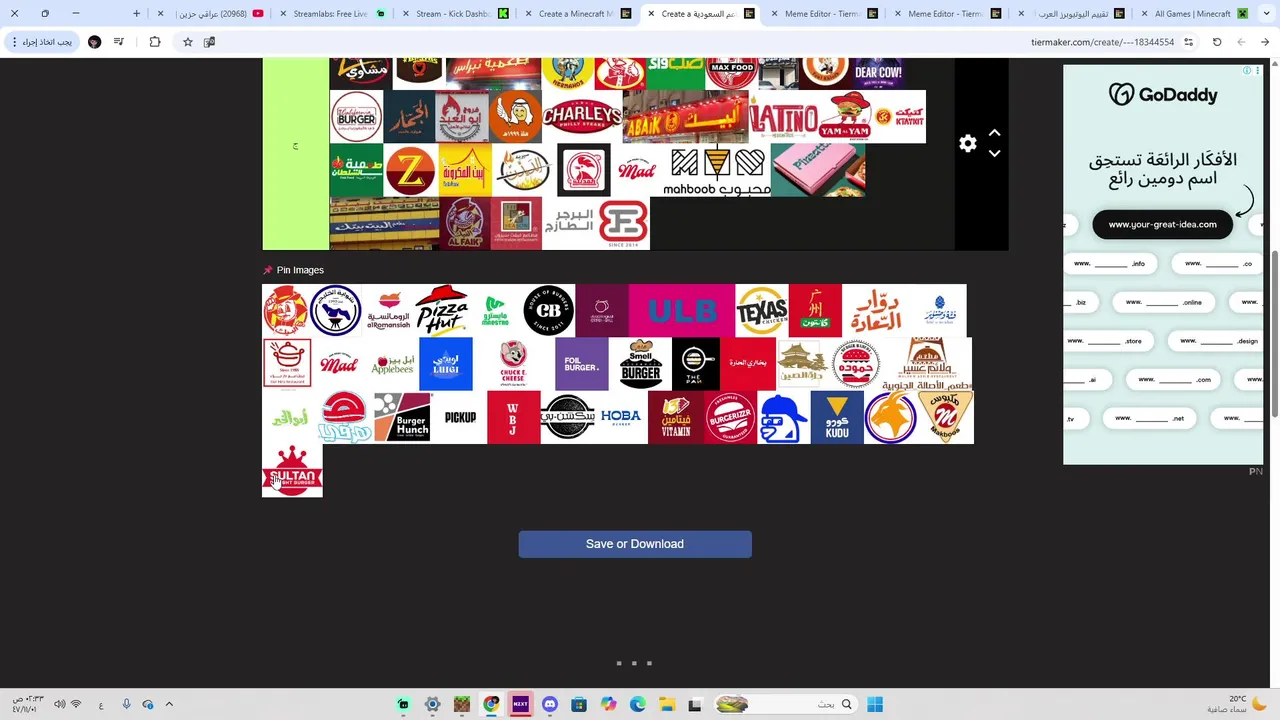Open the tier row settings gear
The image size is (1280, 720).
click(x=967, y=144)
